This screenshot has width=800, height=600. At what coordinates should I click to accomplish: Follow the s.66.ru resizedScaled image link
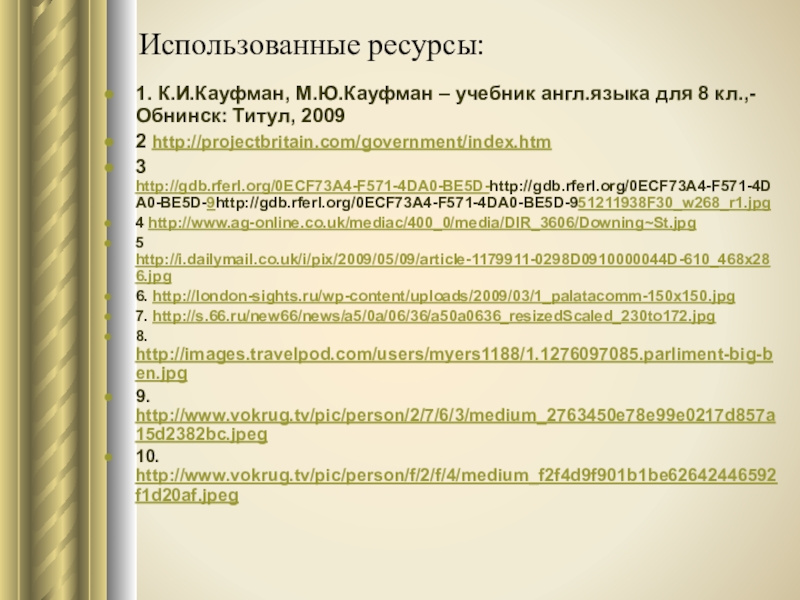[434, 316]
